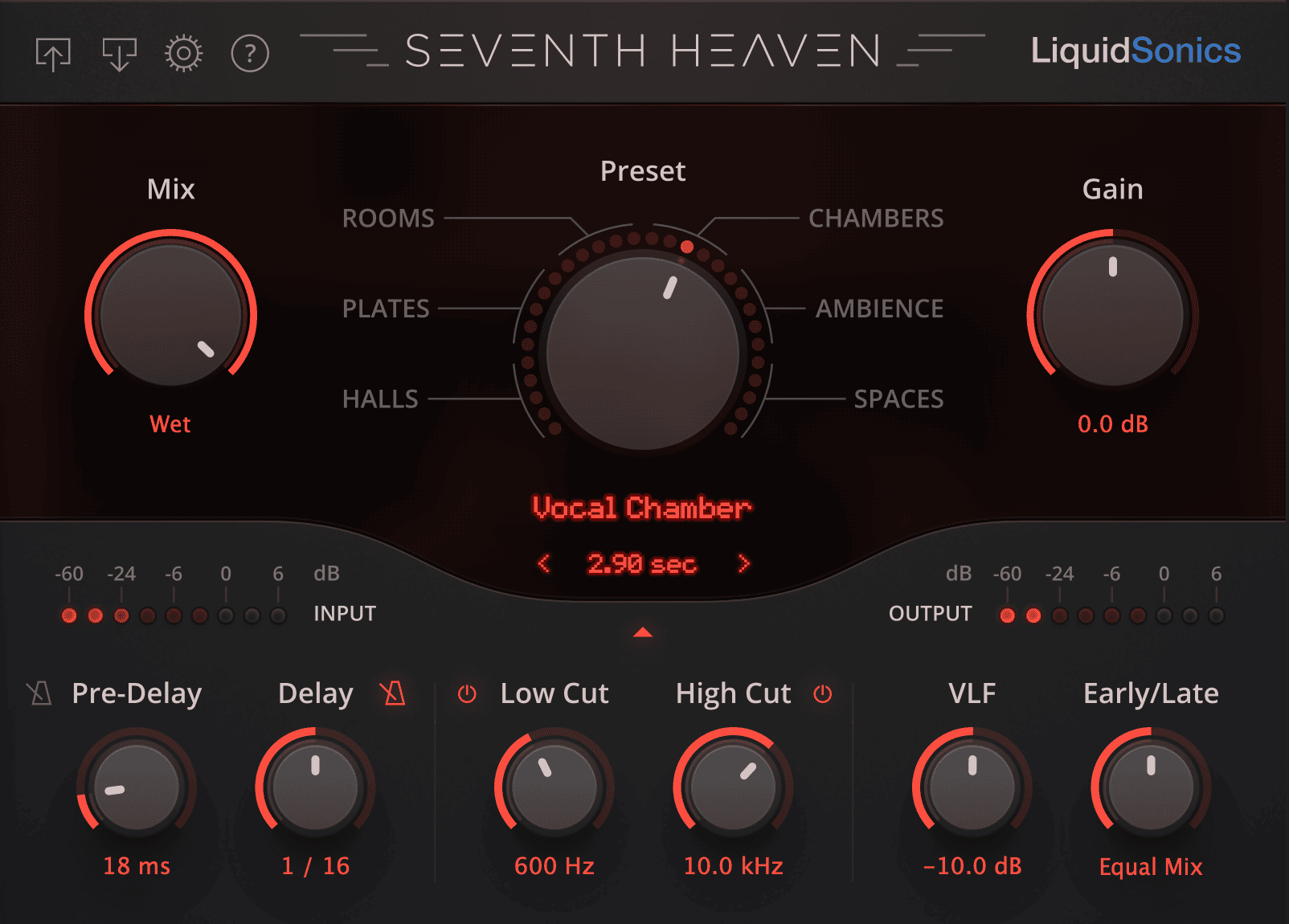Image resolution: width=1289 pixels, height=924 pixels.
Task: Click the right arrow to increase reverb time
Action: tap(743, 564)
